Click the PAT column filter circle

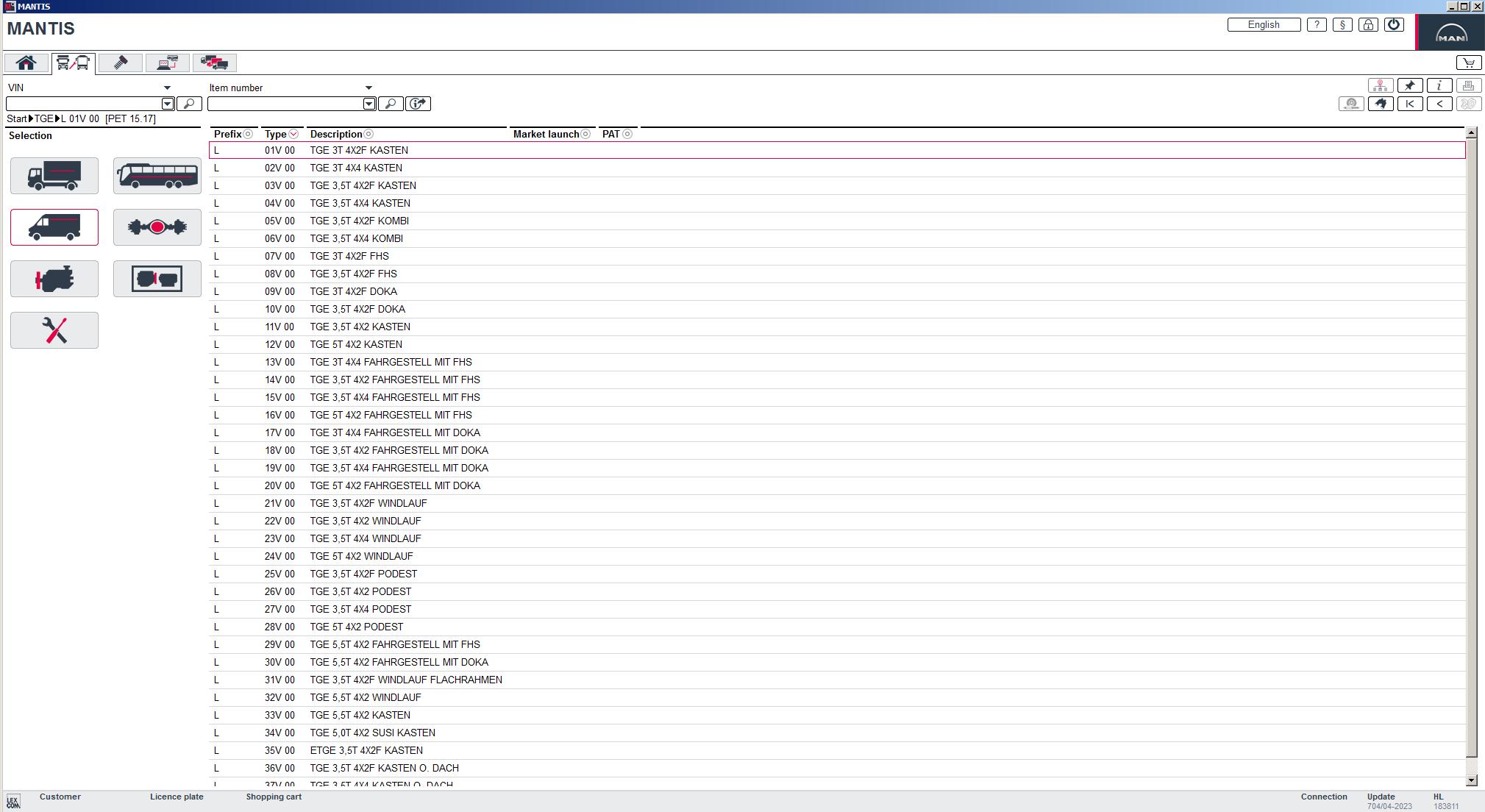pos(628,135)
